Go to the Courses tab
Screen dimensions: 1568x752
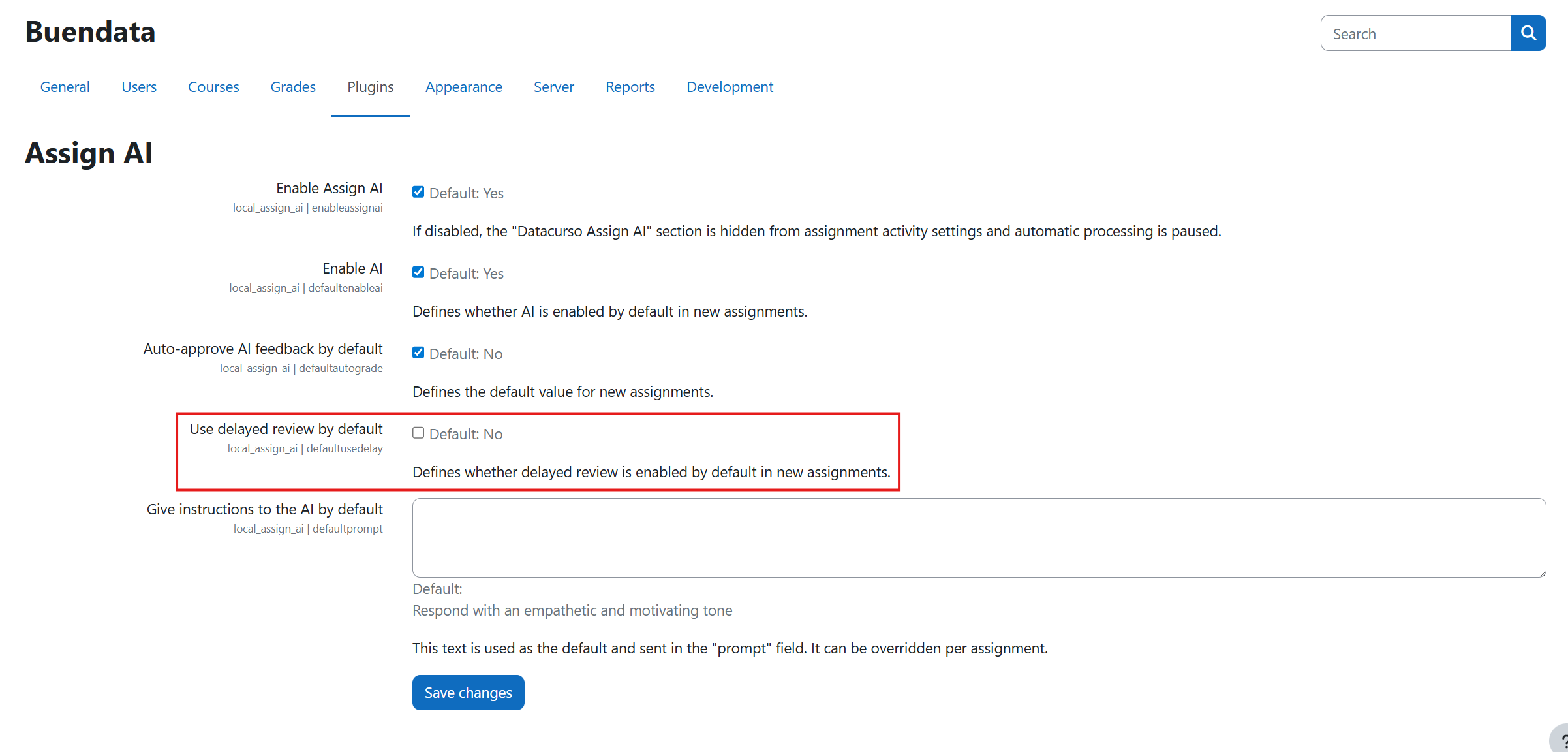pos(213,87)
